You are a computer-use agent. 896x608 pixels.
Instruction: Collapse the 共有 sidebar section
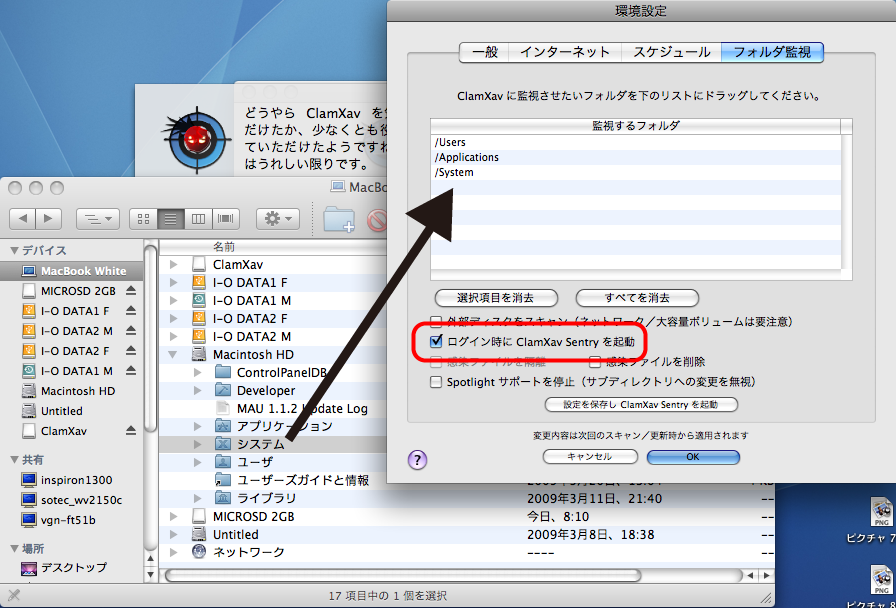pyautogui.click(x=14, y=460)
